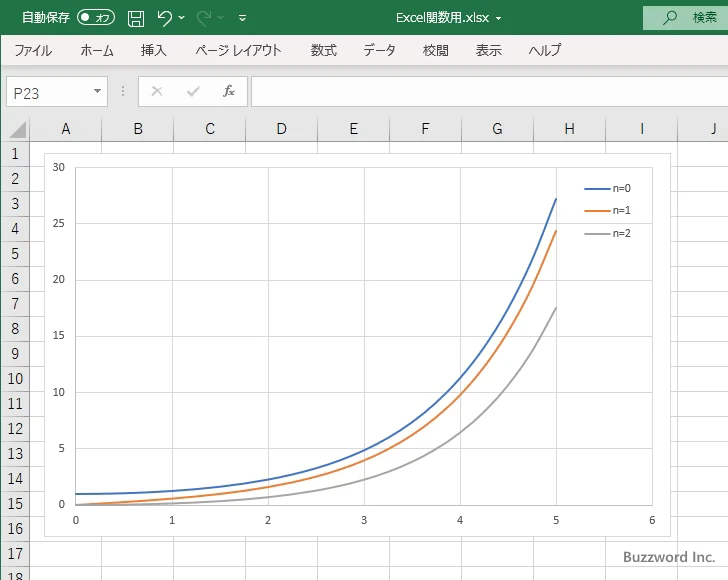The image size is (728, 580).
Task: Click the Undo arrow icon
Action: point(164,18)
